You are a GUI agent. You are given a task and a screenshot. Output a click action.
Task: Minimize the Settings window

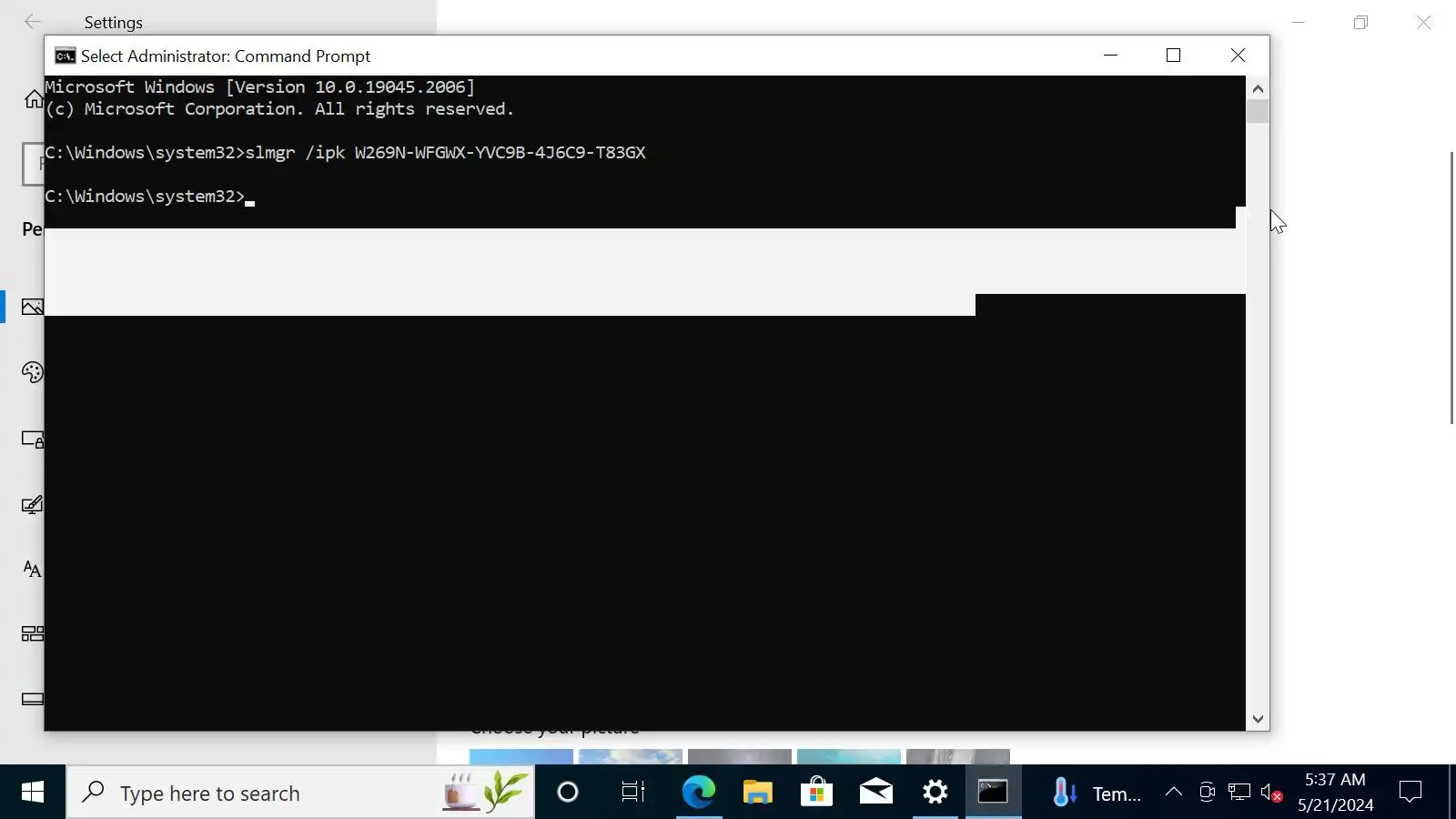tap(1299, 23)
